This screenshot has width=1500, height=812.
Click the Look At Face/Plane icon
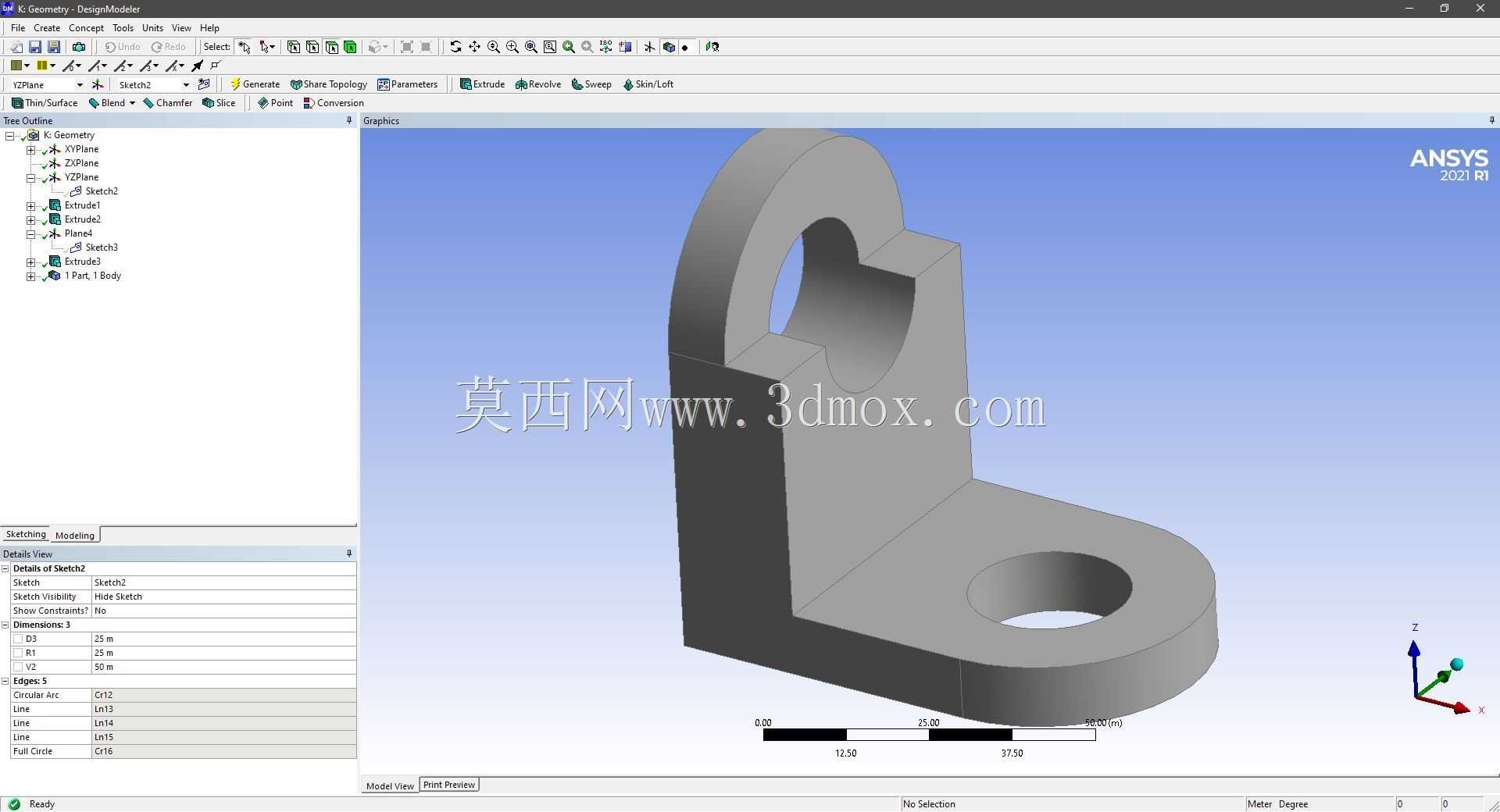coord(712,47)
